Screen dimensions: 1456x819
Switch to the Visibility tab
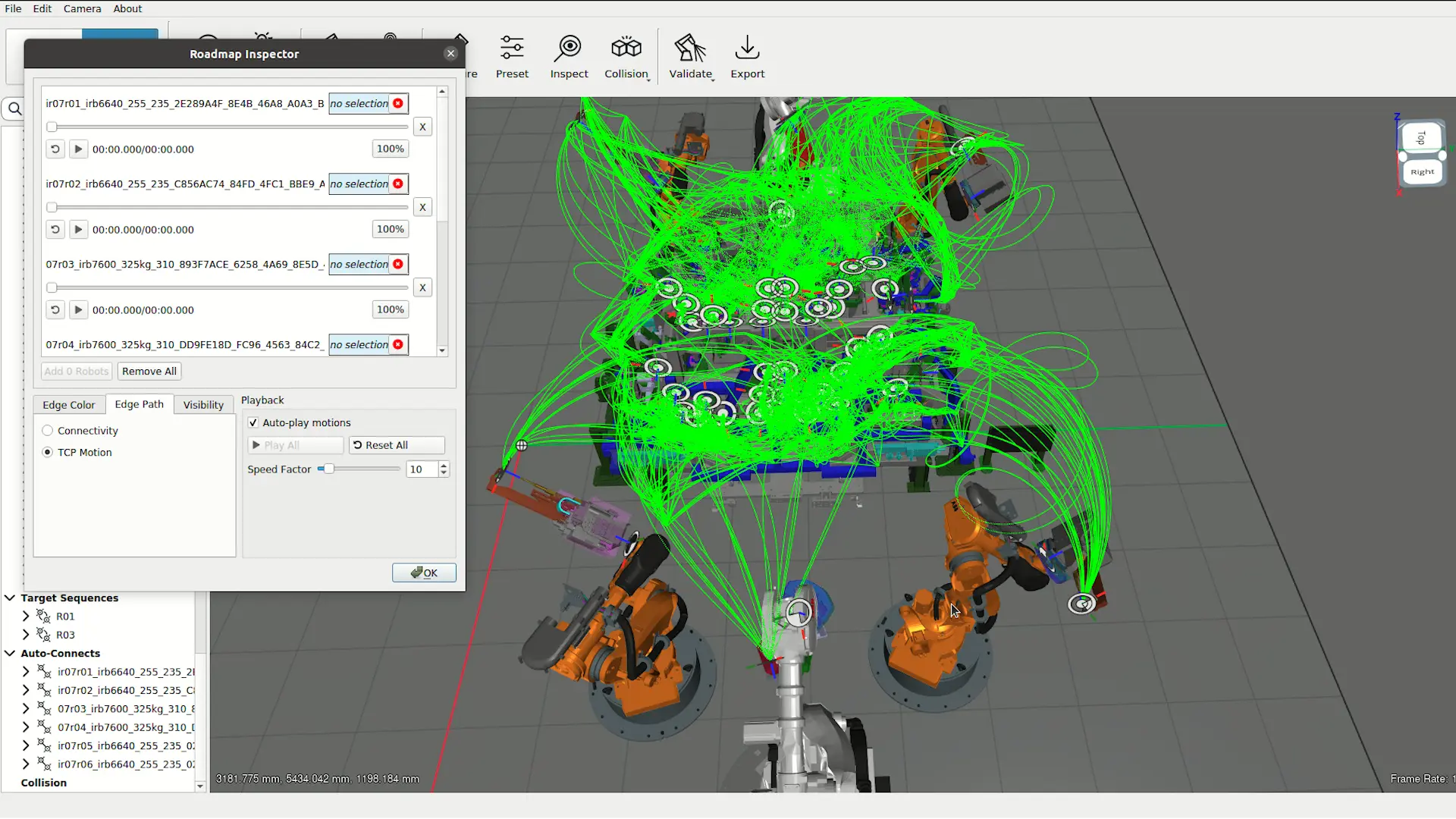click(203, 405)
